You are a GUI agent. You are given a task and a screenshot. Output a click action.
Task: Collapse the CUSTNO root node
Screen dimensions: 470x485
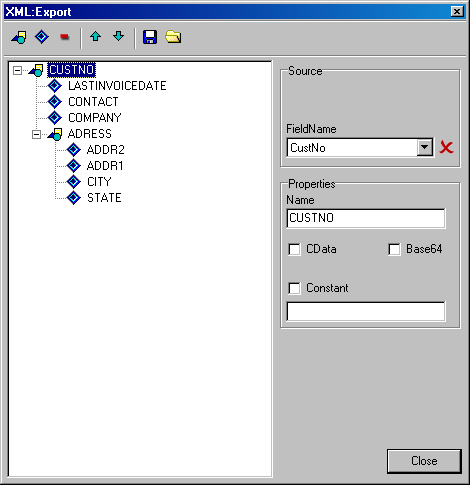point(17,70)
